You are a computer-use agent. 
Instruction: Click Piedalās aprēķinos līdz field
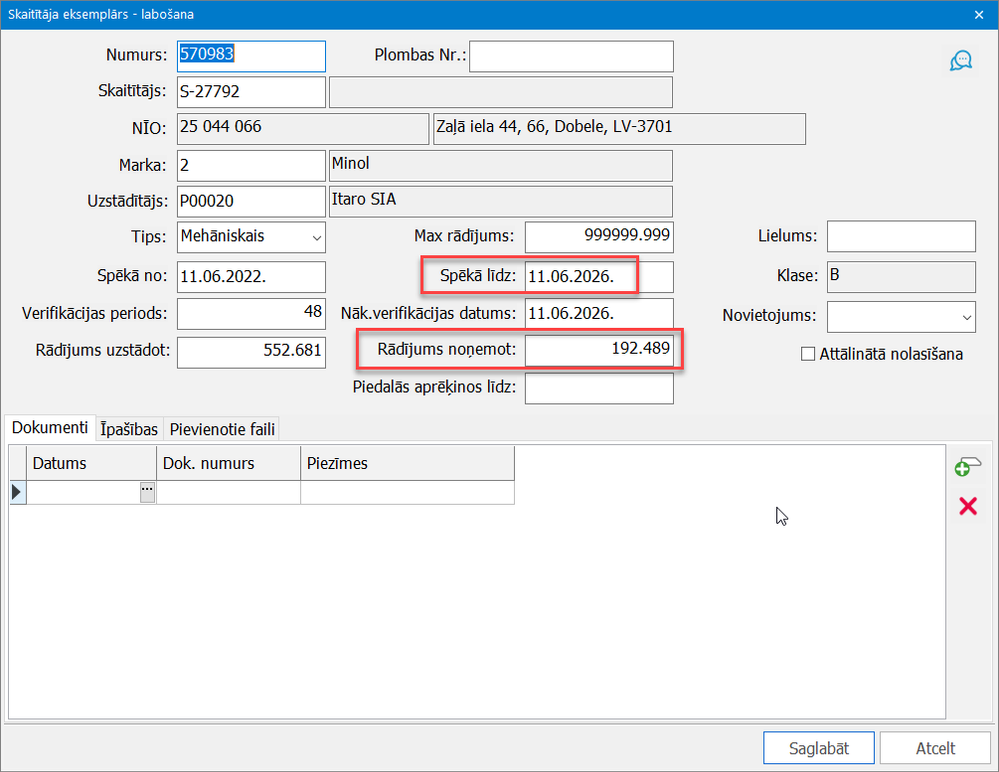pos(599,389)
